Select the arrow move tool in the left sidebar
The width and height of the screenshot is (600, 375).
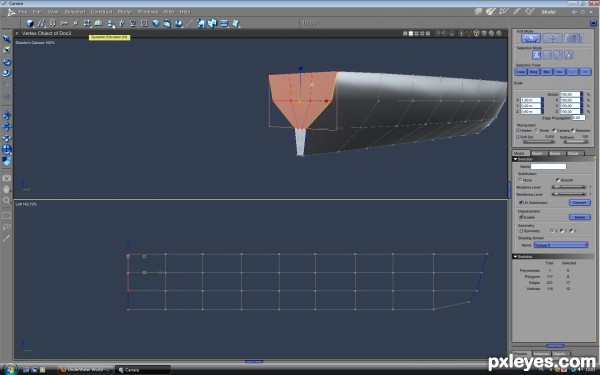coord(7,39)
